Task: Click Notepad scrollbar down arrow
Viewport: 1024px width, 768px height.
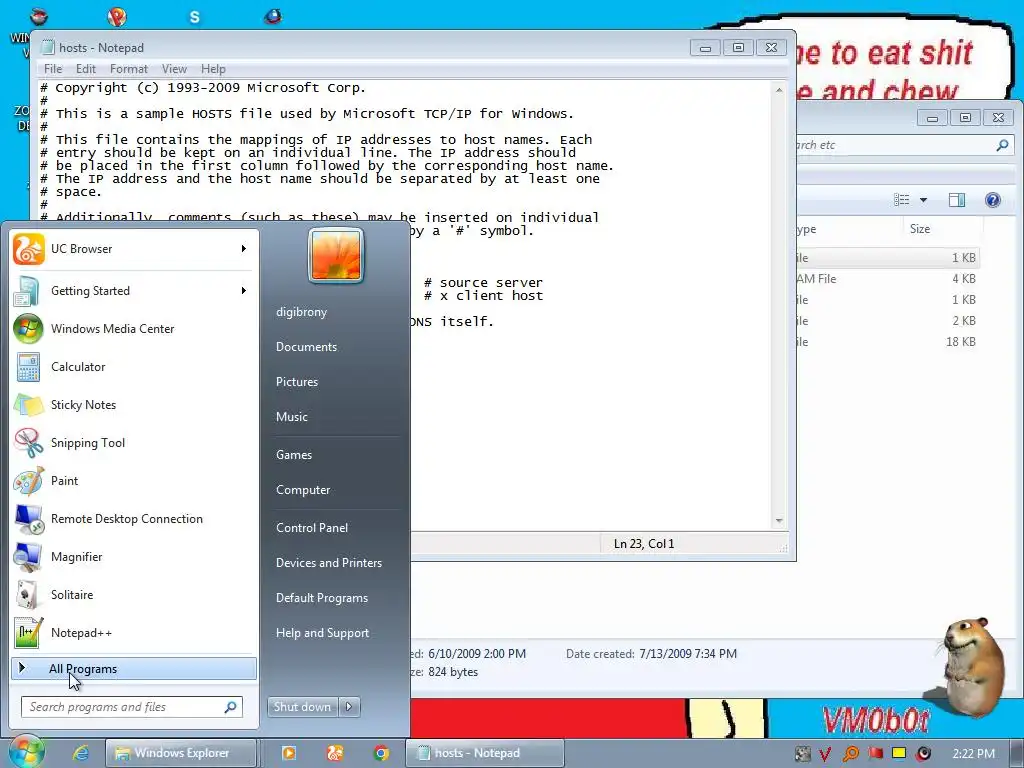Action: click(x=778, y=521)
